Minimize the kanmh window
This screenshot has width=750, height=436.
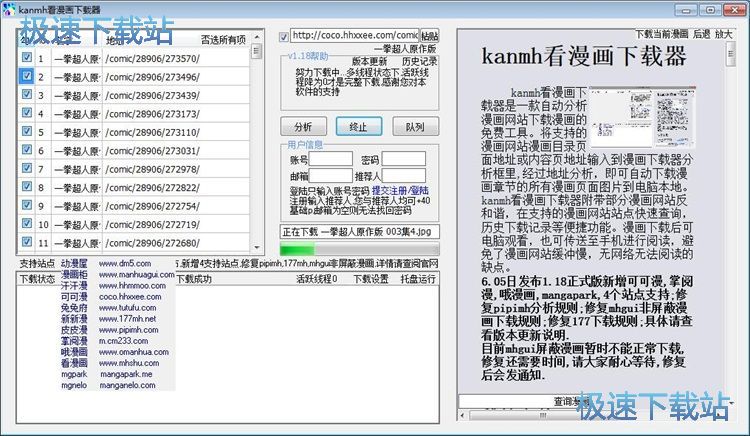[686, 10]
